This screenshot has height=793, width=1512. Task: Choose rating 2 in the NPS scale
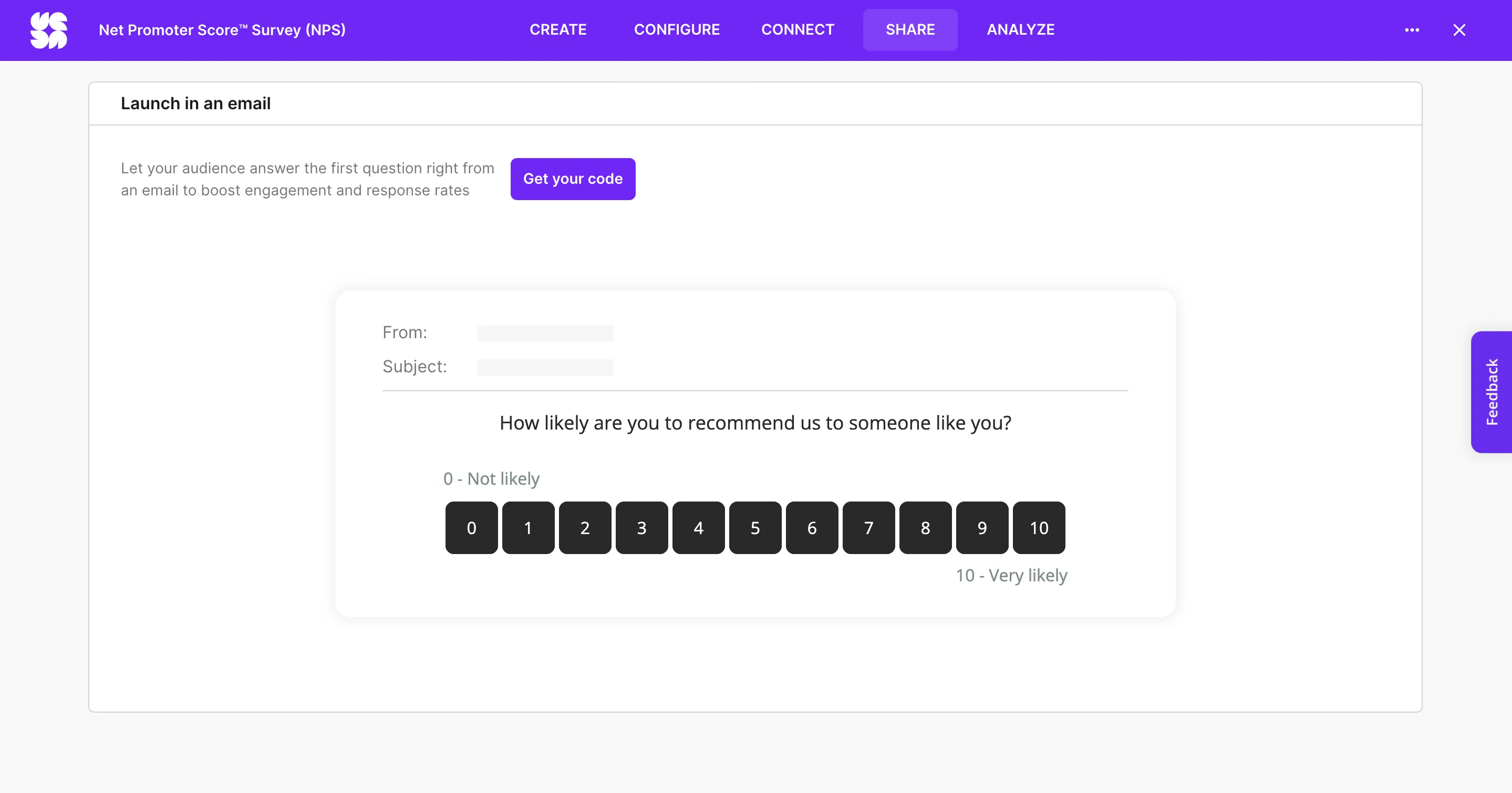585,528
